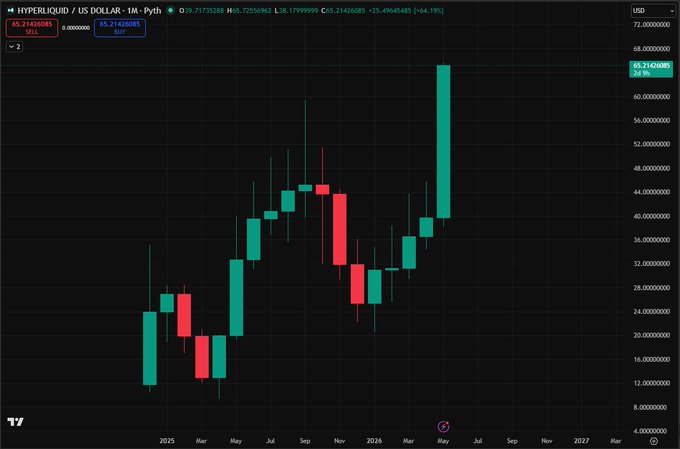The width and height of the screenshot is (680, 449).
Task: Expand the collapsed indicators legend showing 2
Action: (x=14, y=46)
